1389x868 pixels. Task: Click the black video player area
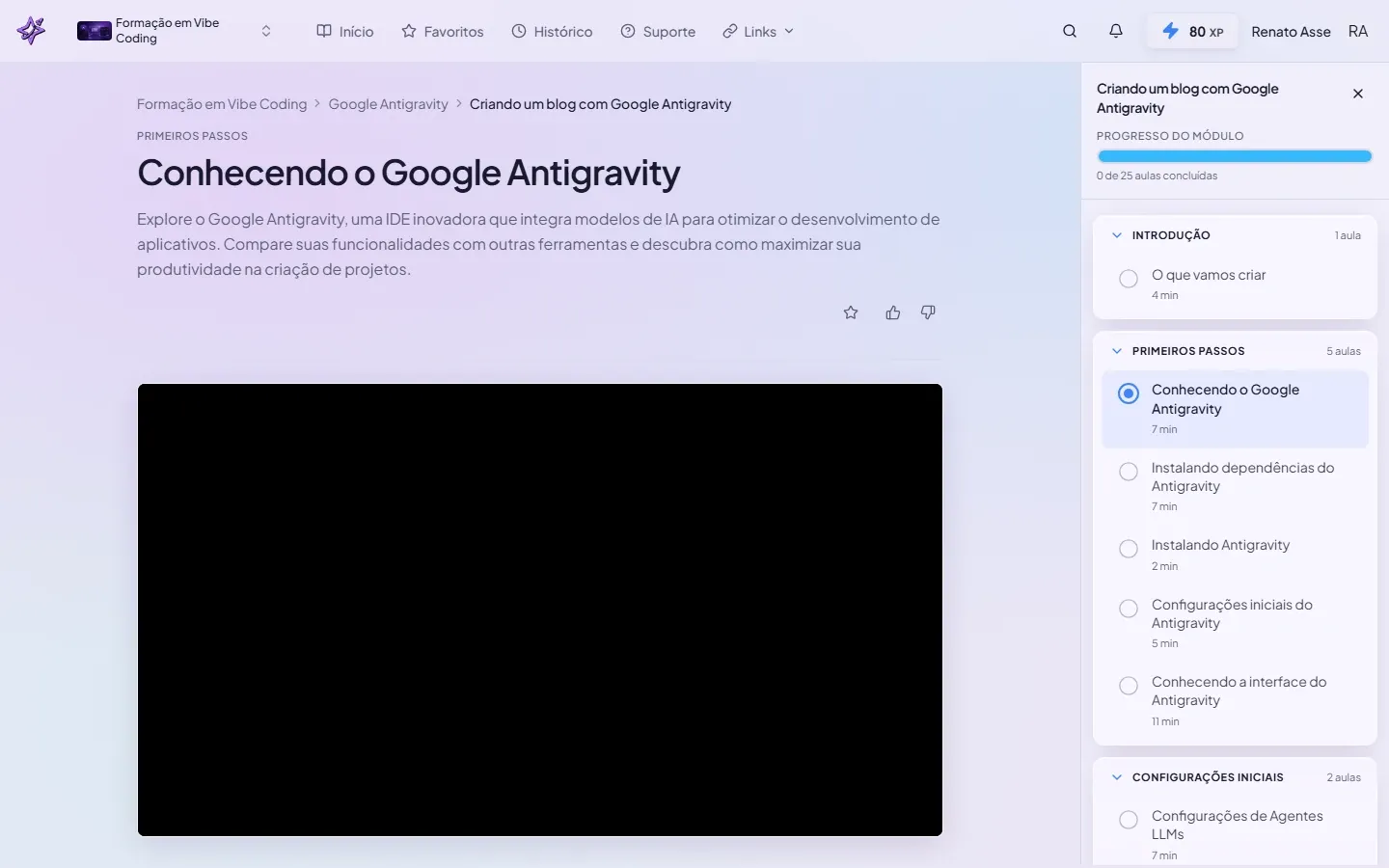coord(540,610)
